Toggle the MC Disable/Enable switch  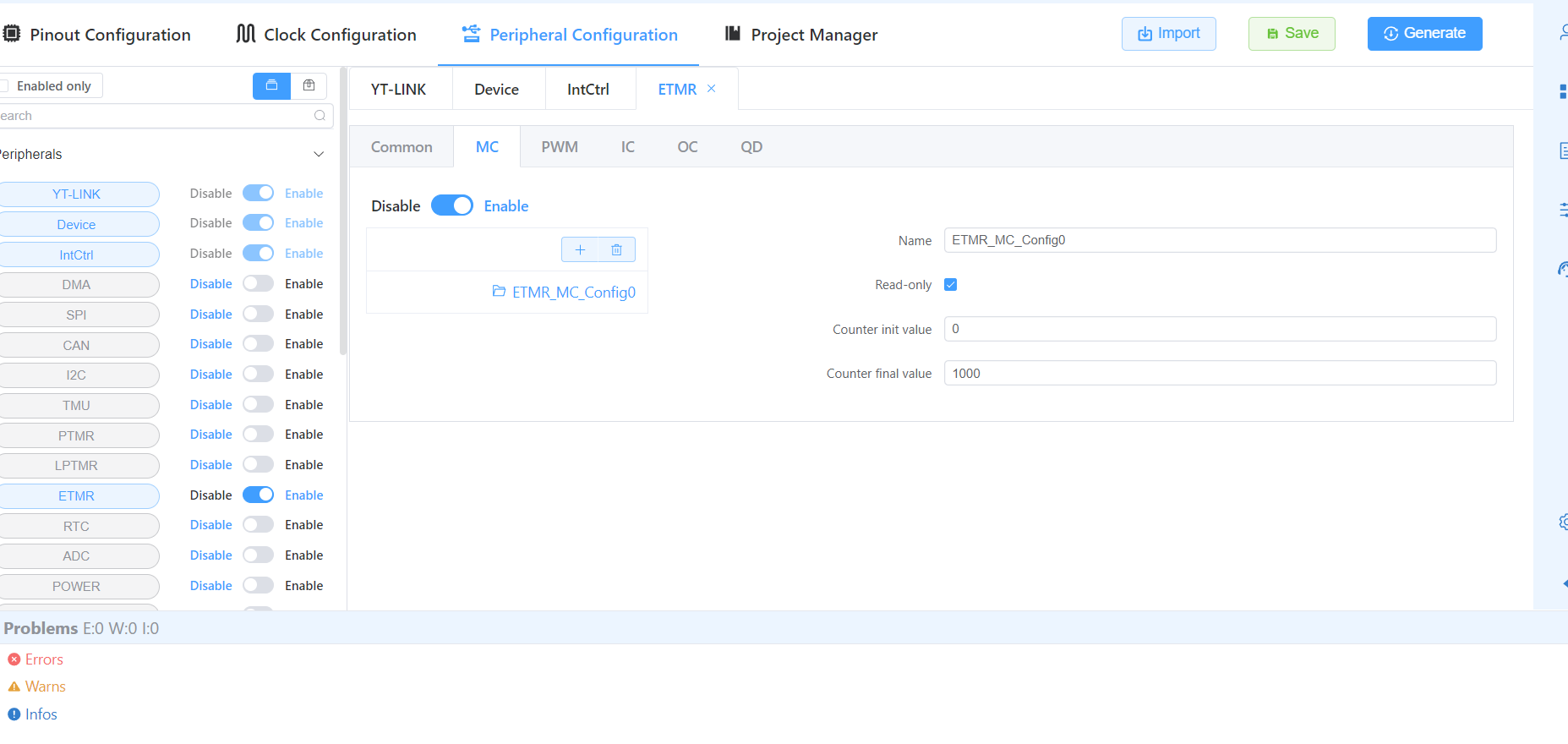pyautogui.click(x=452, y=206)
